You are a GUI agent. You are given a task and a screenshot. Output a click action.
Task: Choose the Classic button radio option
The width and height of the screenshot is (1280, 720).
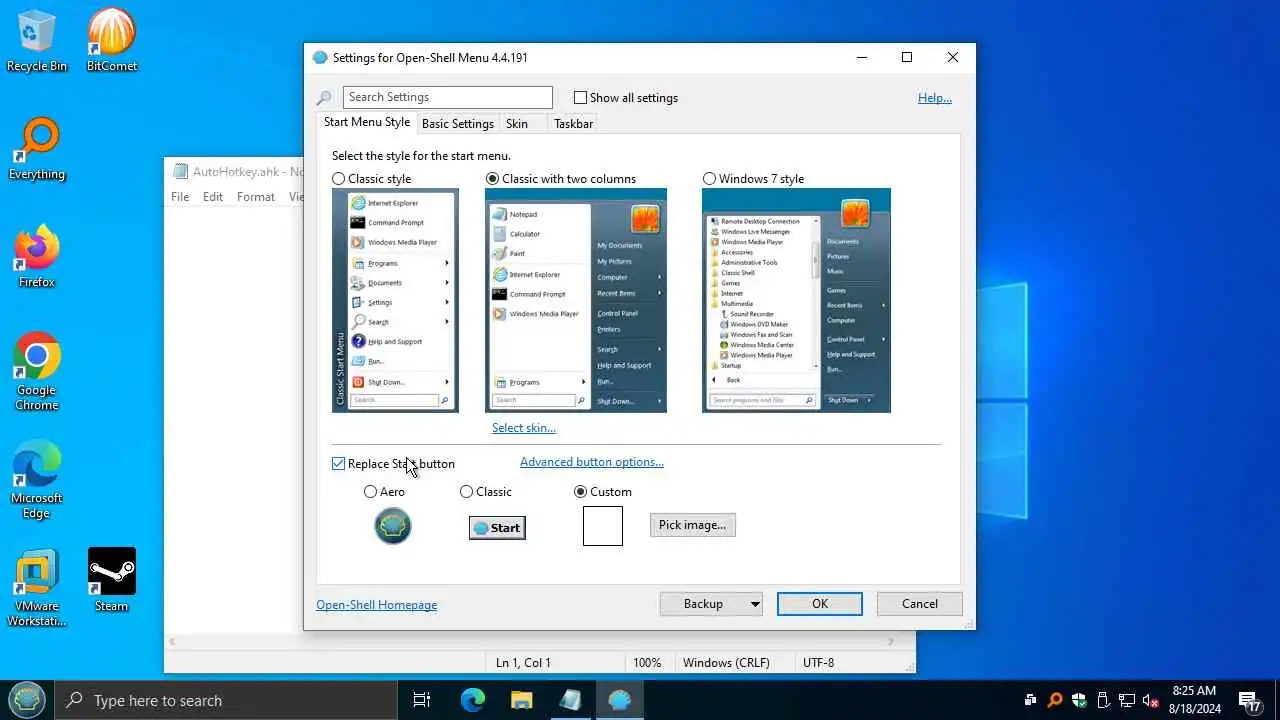click(466, 492)
